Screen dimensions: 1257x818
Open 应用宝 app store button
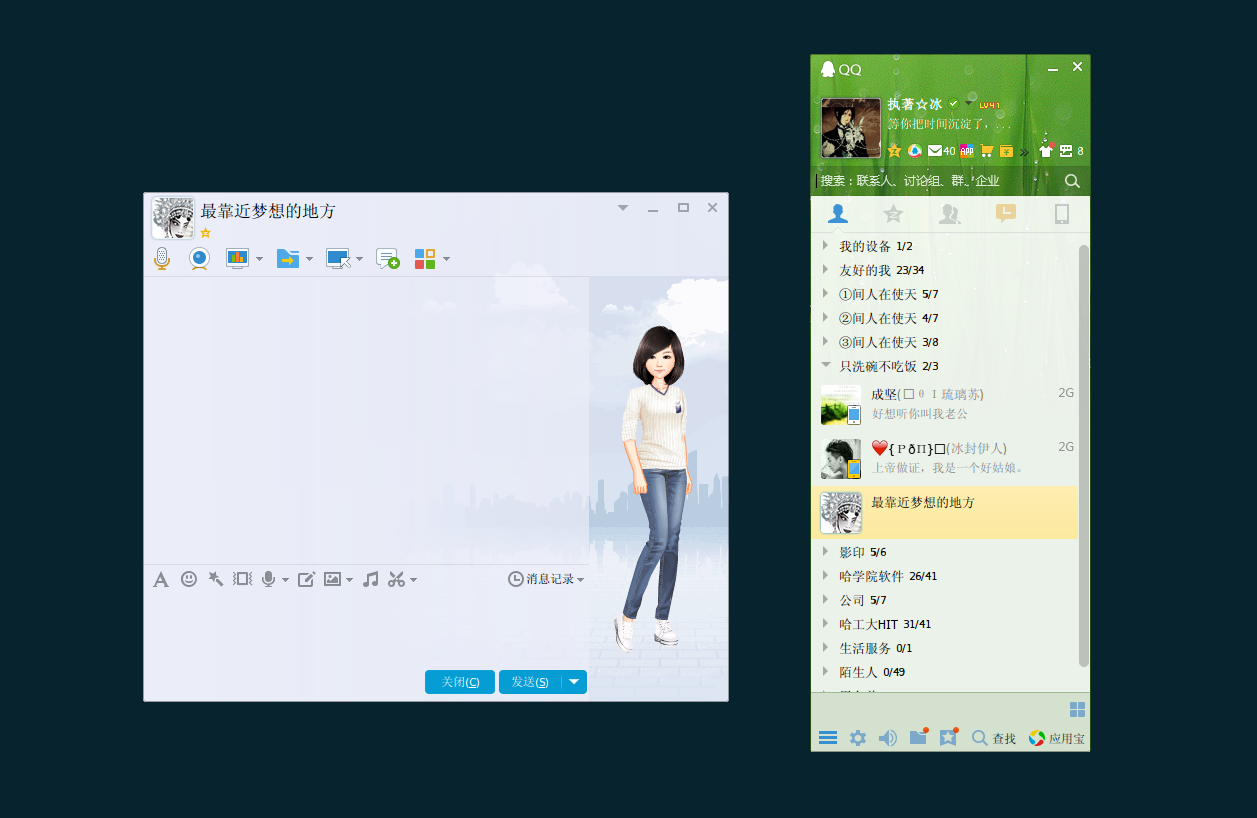click(x=1056, y=738)
